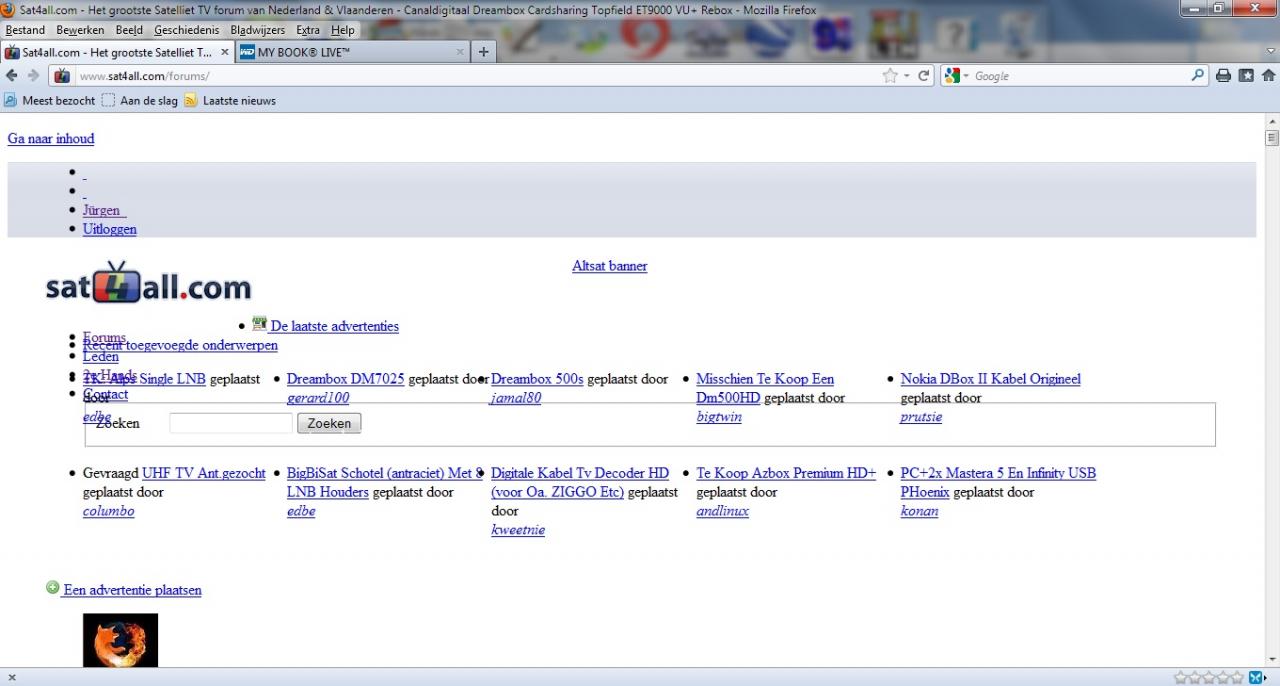The width and height of the screenshot is (1280, 686).
Task: Click the star rating in the status bar
Action: click(1208, 678)
